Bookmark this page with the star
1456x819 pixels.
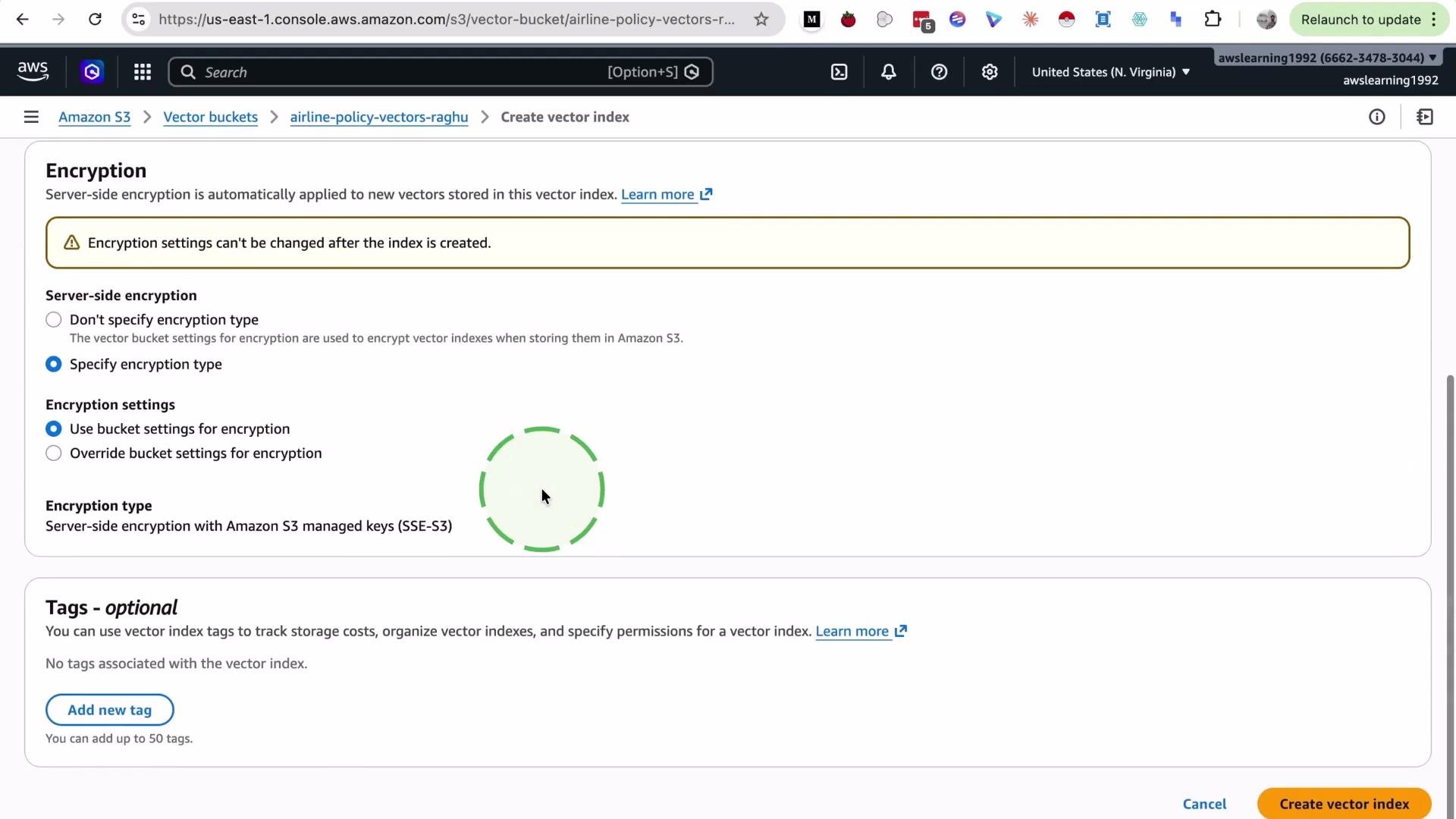point(761,20)
